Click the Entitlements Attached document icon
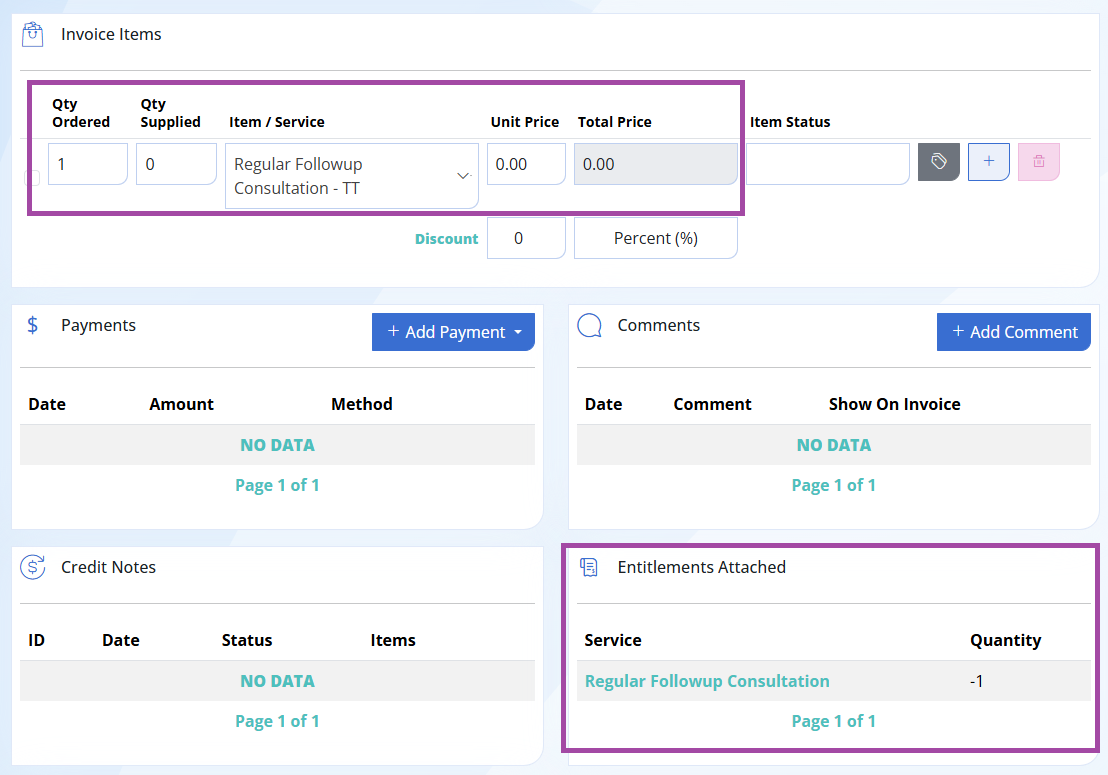Image resolution: width=1108 pixels, height=775 pixels. [589, 567]
